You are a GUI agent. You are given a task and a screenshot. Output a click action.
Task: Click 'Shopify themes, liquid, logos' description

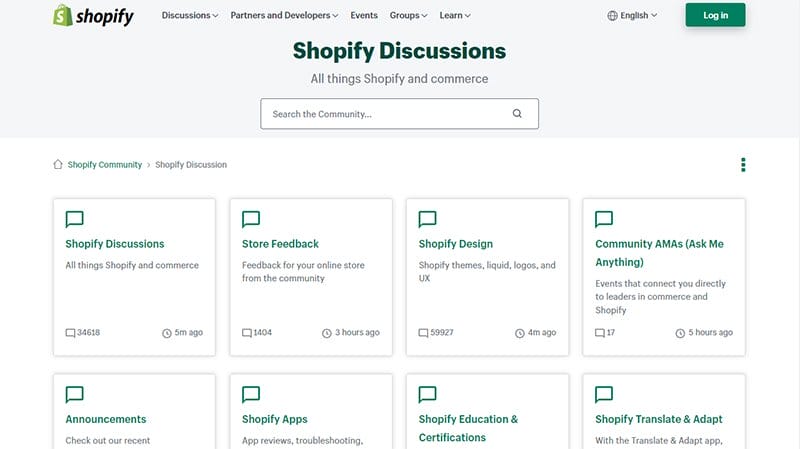pos(487,271)
